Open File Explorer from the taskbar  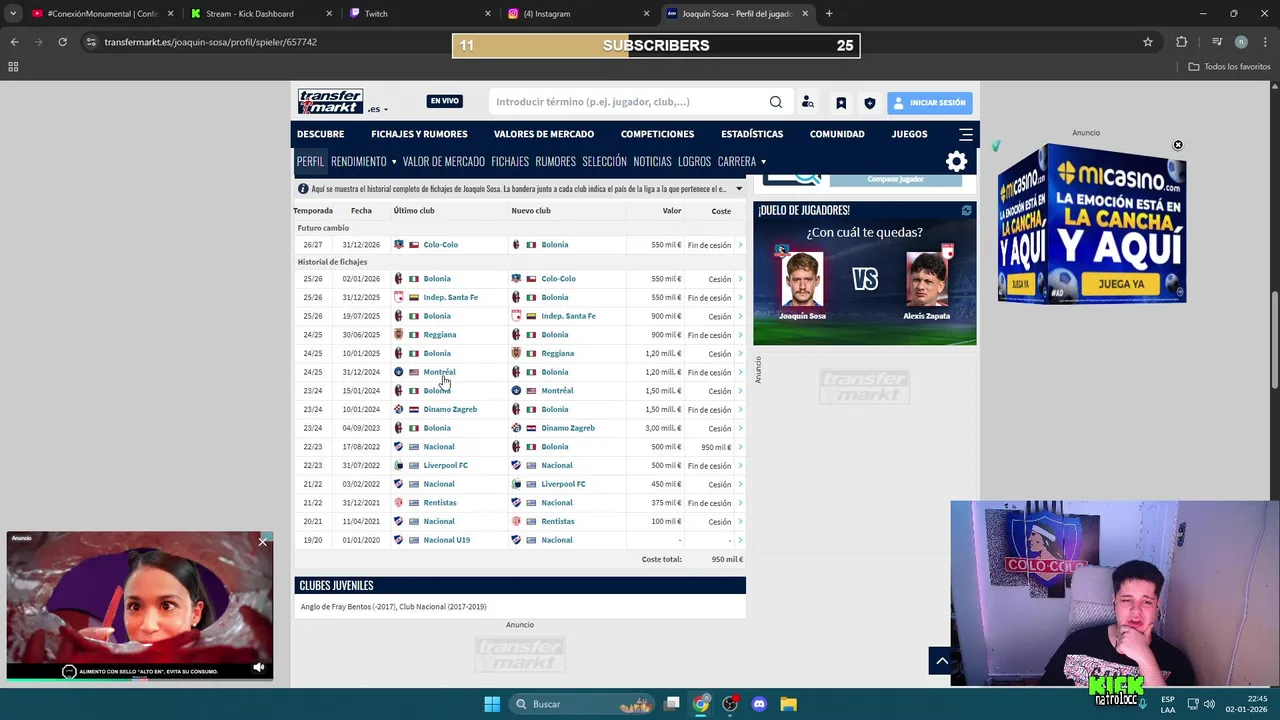[x=788, y=704]
